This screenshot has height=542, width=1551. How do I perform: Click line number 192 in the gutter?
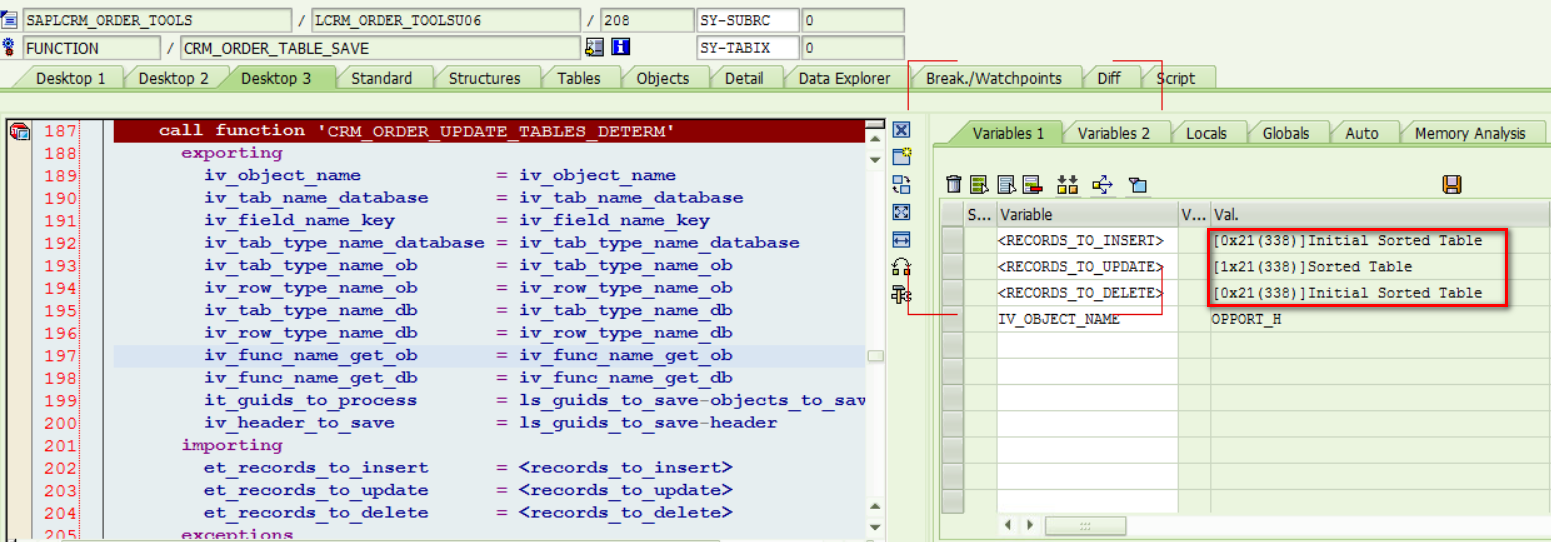pos(61,243)
